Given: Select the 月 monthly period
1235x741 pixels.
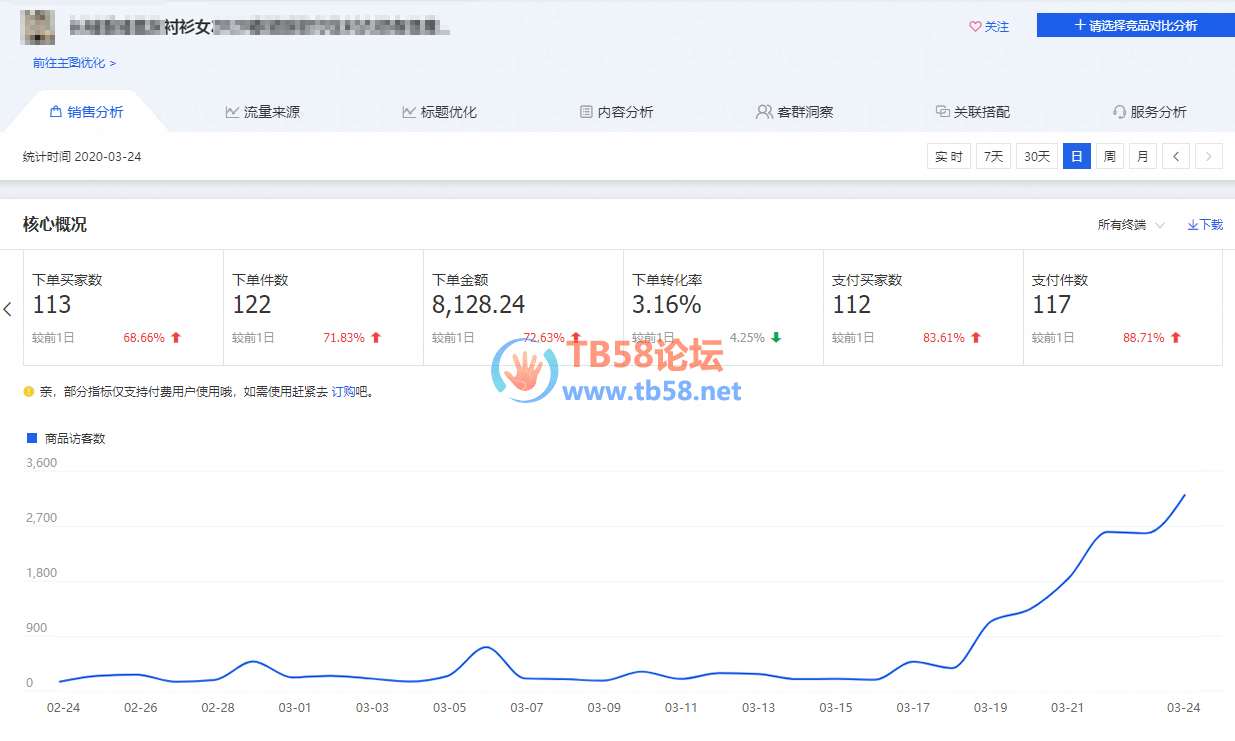Looking at the screenshot, I should tap(1142, 156).
